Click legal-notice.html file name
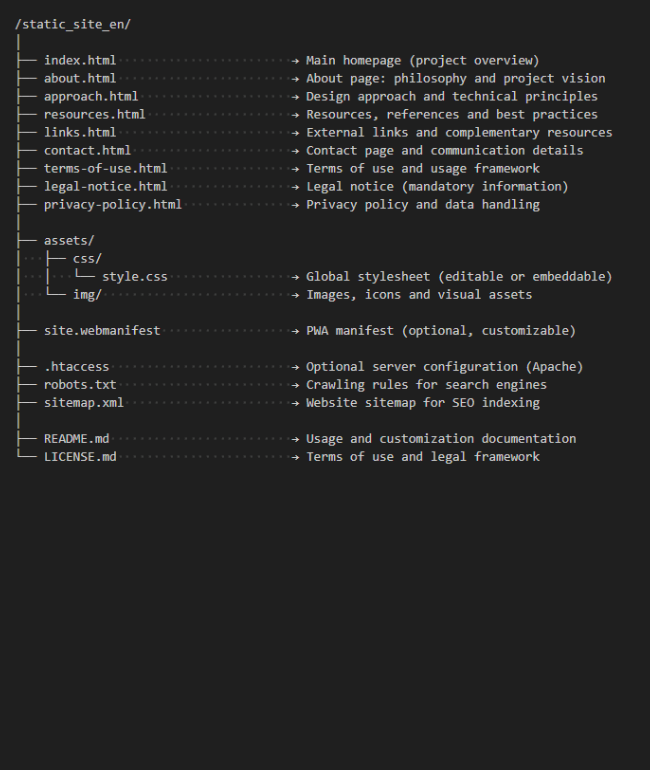The image size is (650, 770). pyautogui.click(x=106, y=187)
